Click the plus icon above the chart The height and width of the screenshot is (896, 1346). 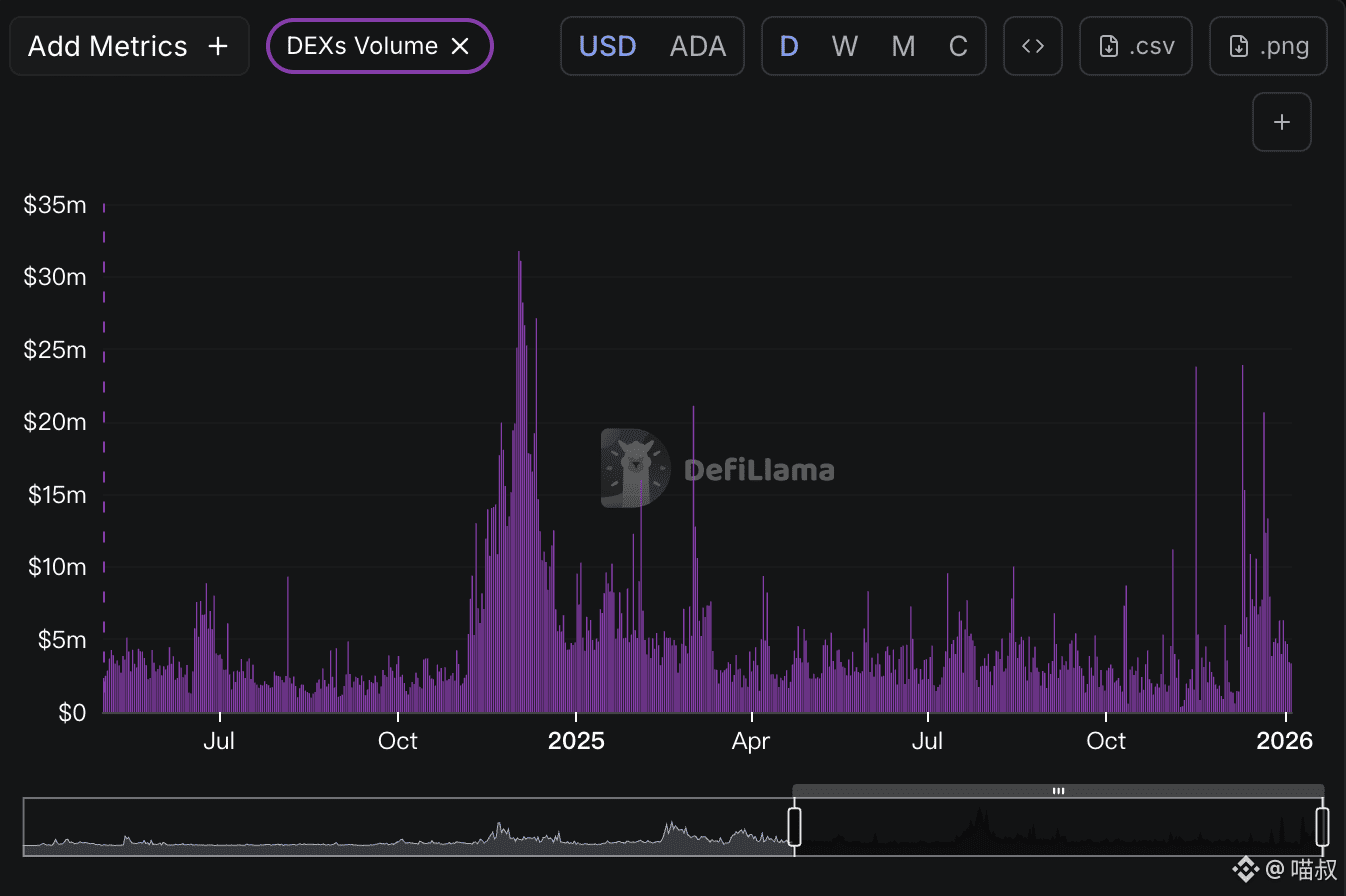tap(1281, 121)
